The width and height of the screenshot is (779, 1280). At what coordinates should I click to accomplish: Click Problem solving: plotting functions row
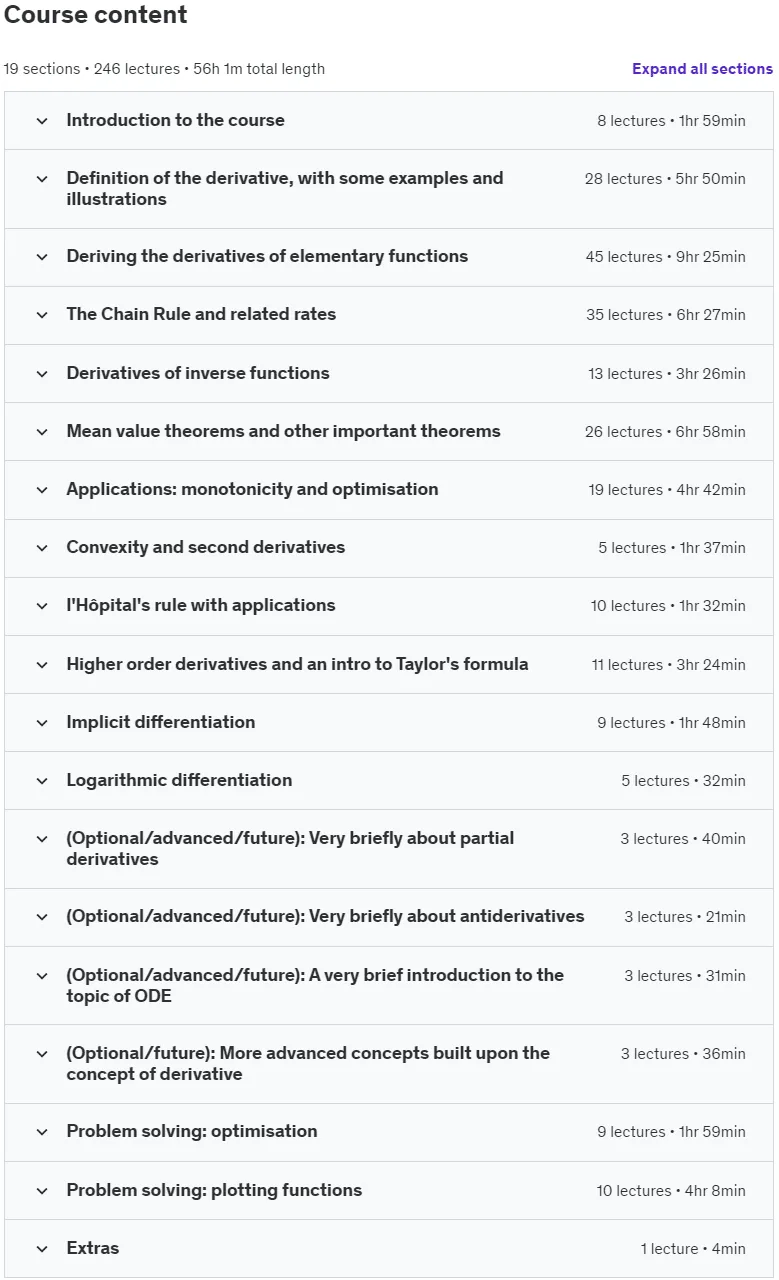389,1190
